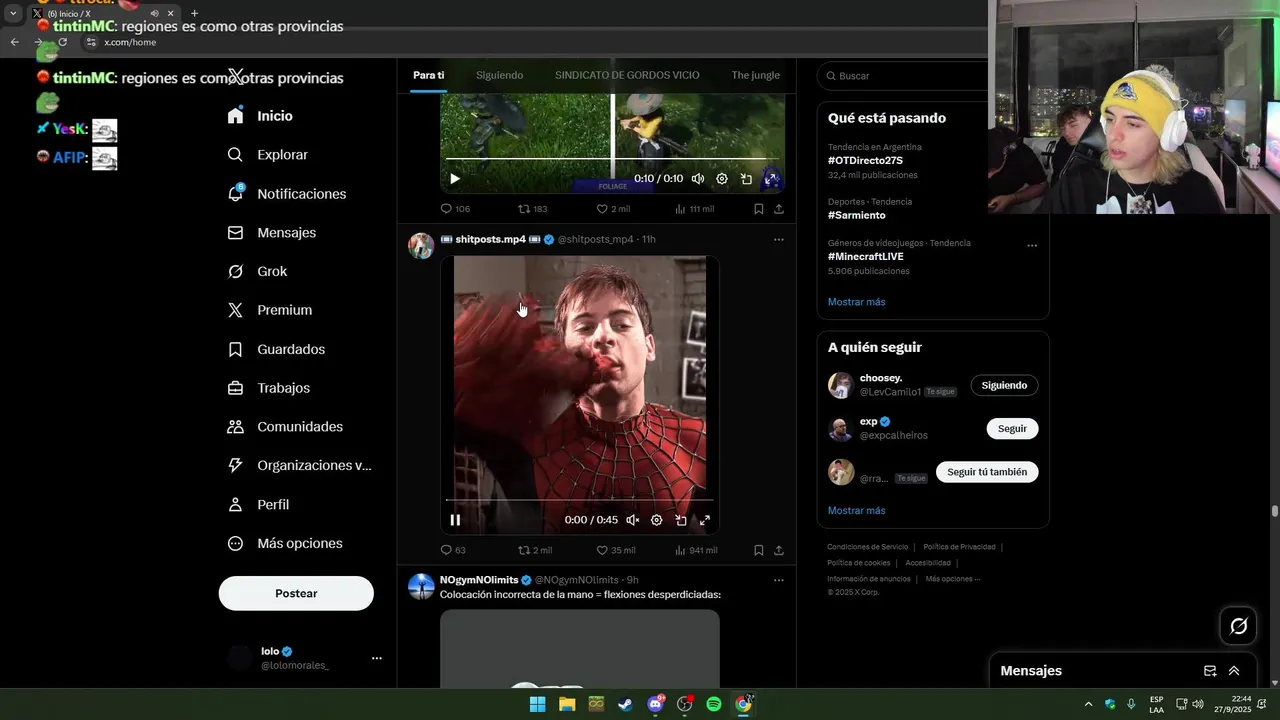Click Mostrar más under trends
The image size is (1280, 720).
tap(856, 302)
